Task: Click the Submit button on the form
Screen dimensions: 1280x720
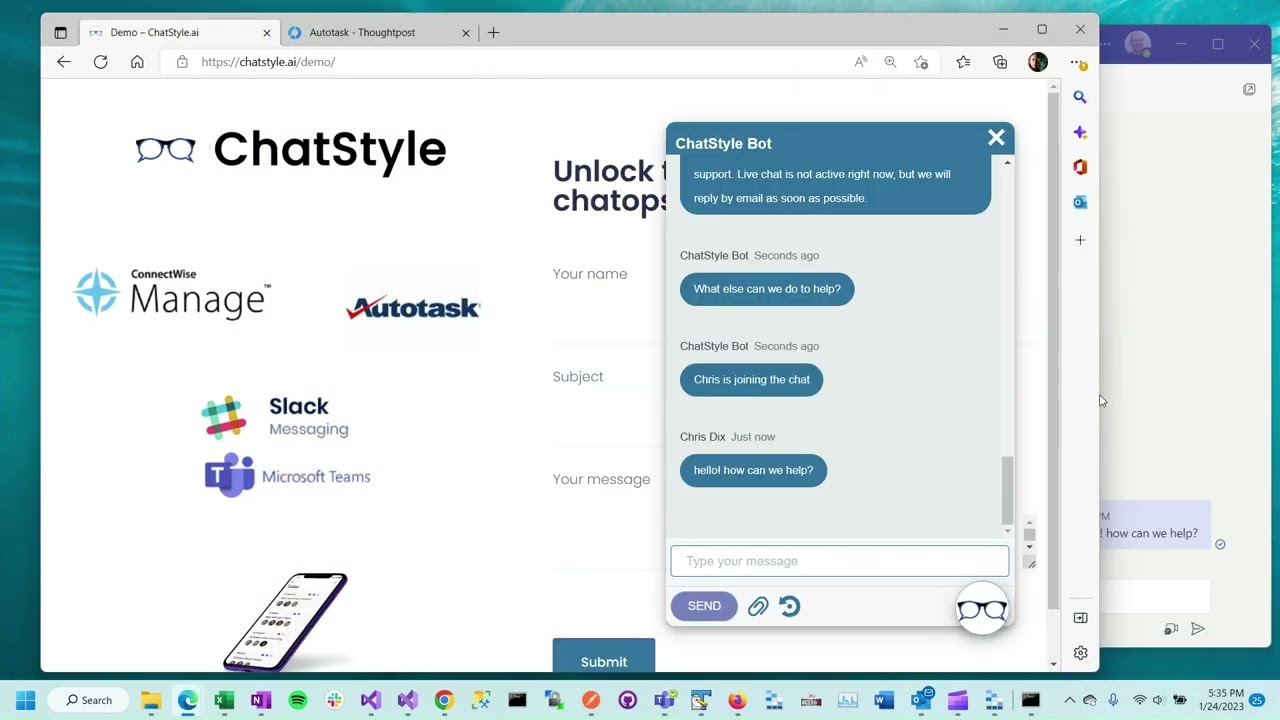Action: (x=604, y=661)
